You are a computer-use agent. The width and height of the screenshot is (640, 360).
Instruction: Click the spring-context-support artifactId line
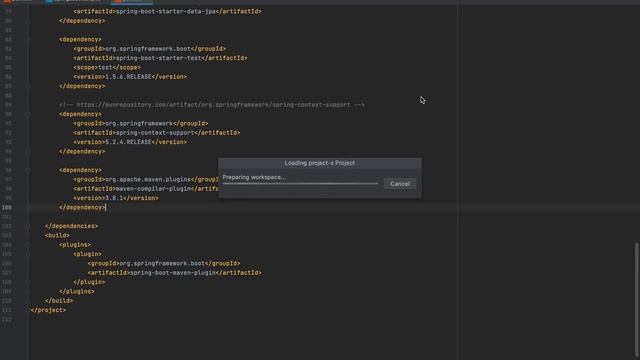[157, 133]
